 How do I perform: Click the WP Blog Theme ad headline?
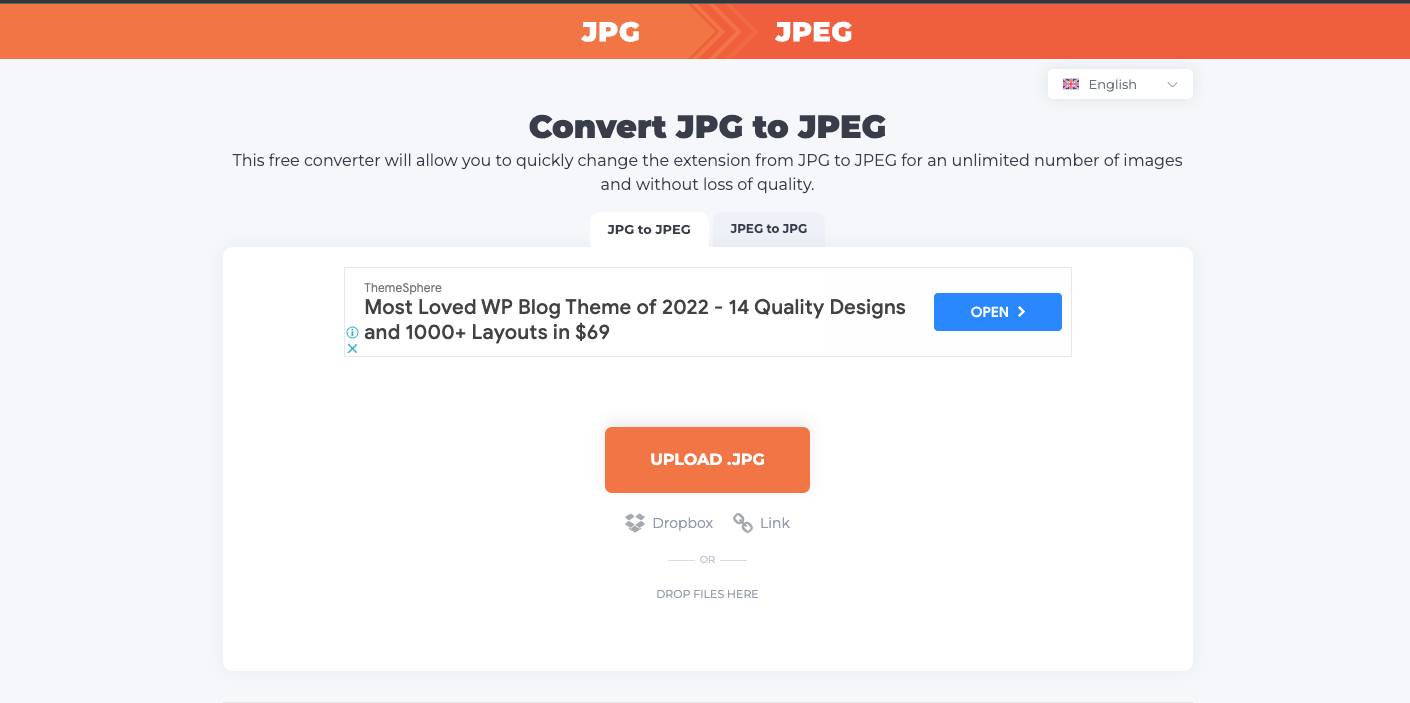634,307
